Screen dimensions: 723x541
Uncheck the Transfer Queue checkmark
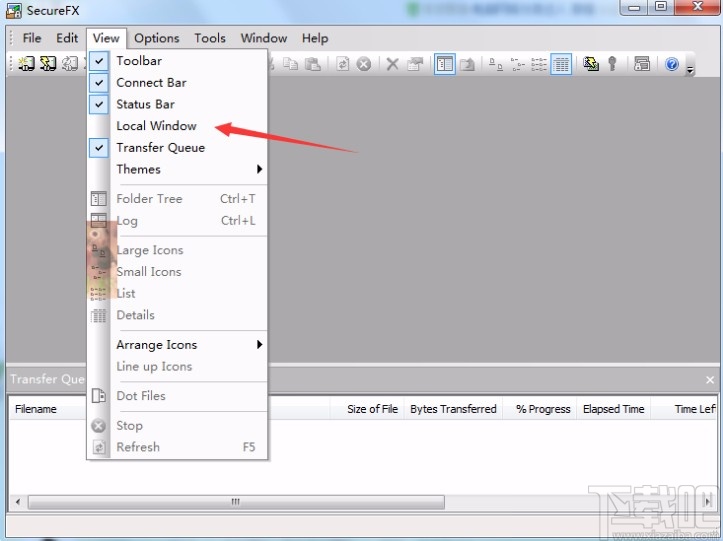99,148
